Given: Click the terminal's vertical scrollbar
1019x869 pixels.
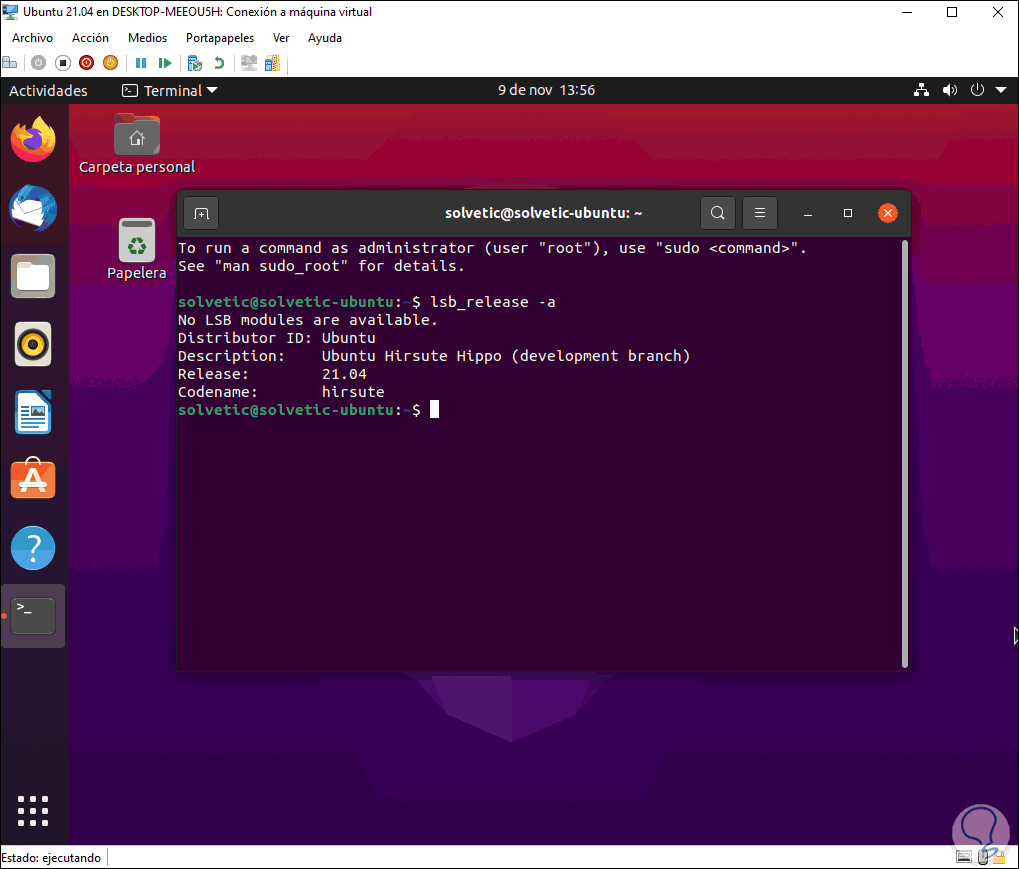Looking at the screenshot, I should [x=905, y=454].
